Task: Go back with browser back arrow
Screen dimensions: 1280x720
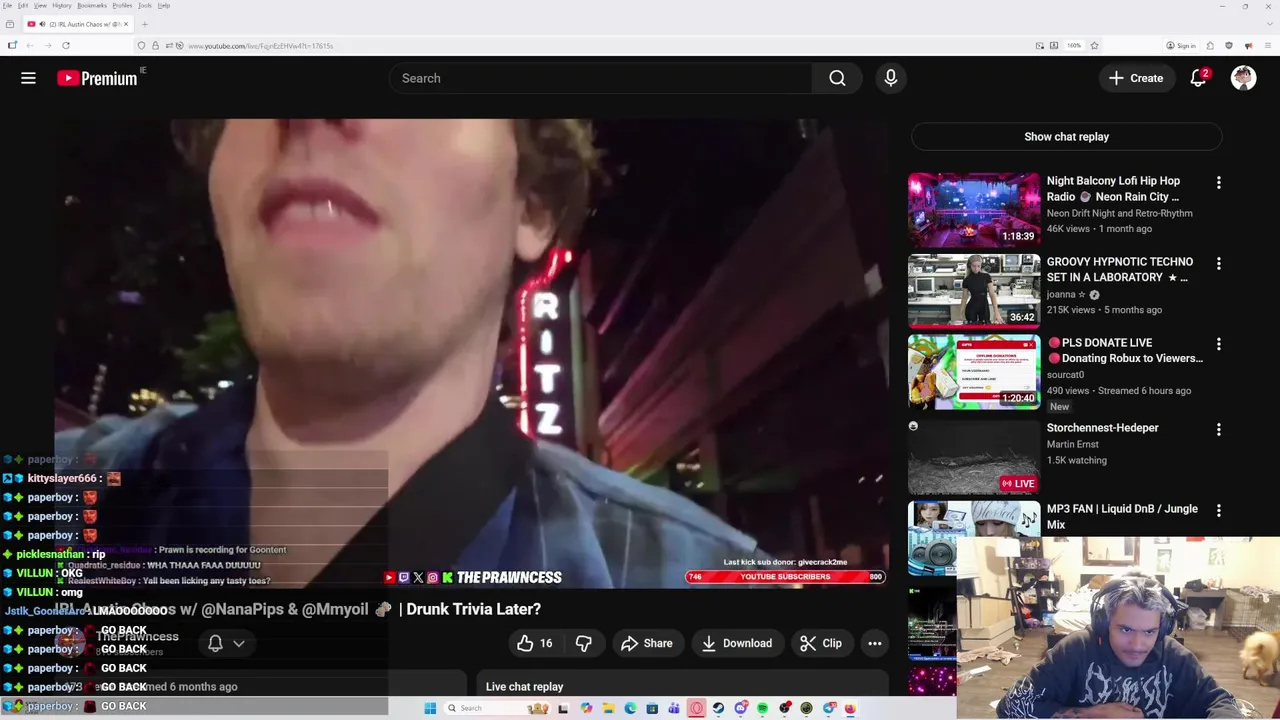Action: [30, 45]
